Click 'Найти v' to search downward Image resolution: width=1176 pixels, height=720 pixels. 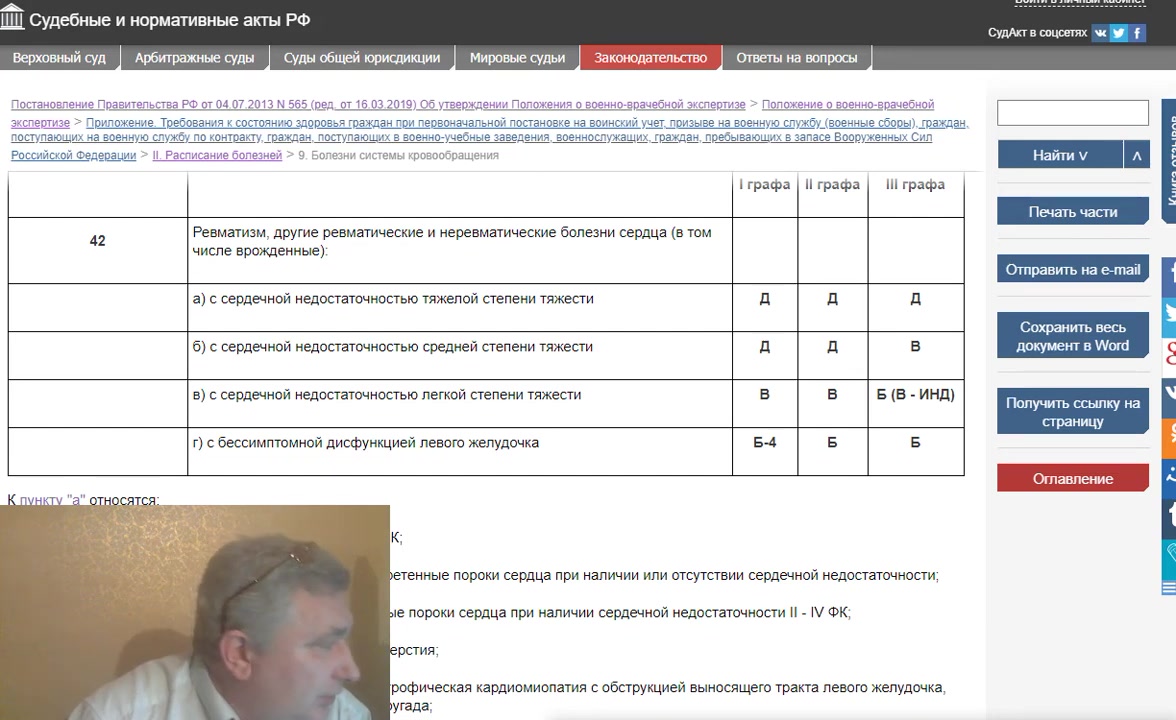tap(1059, 155)
